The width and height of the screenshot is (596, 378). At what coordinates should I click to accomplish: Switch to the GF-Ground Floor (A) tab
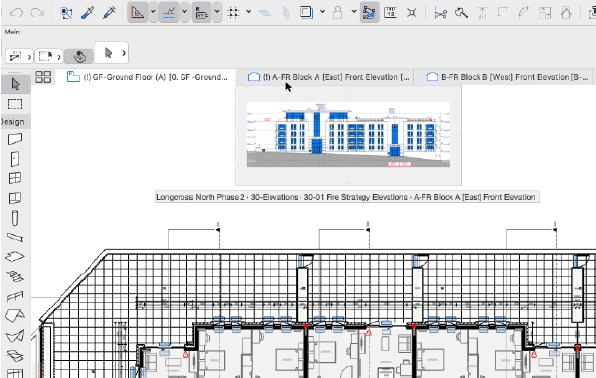tap(147, 77)
